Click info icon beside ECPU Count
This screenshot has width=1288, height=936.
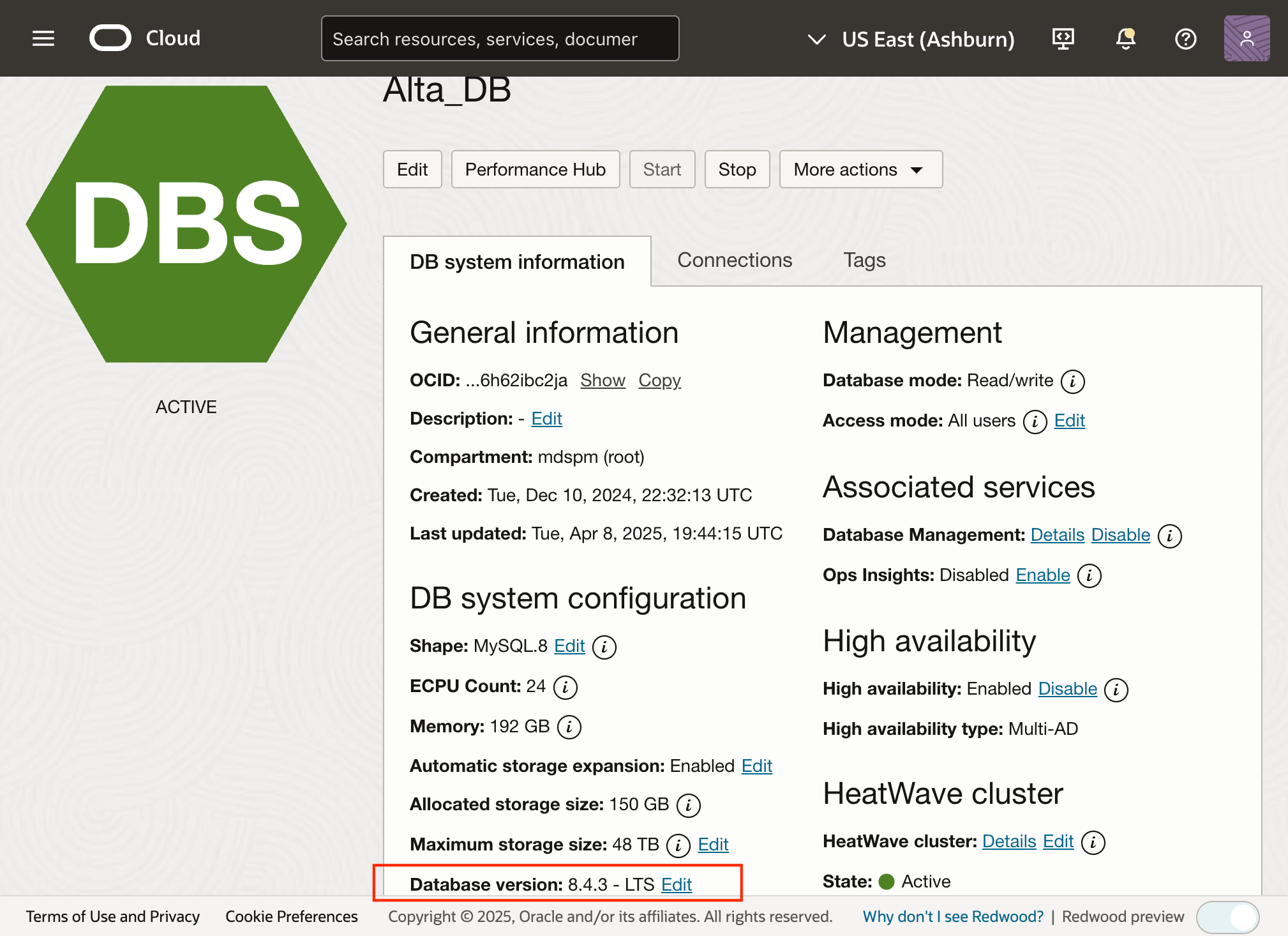click(x=565, y=687)
